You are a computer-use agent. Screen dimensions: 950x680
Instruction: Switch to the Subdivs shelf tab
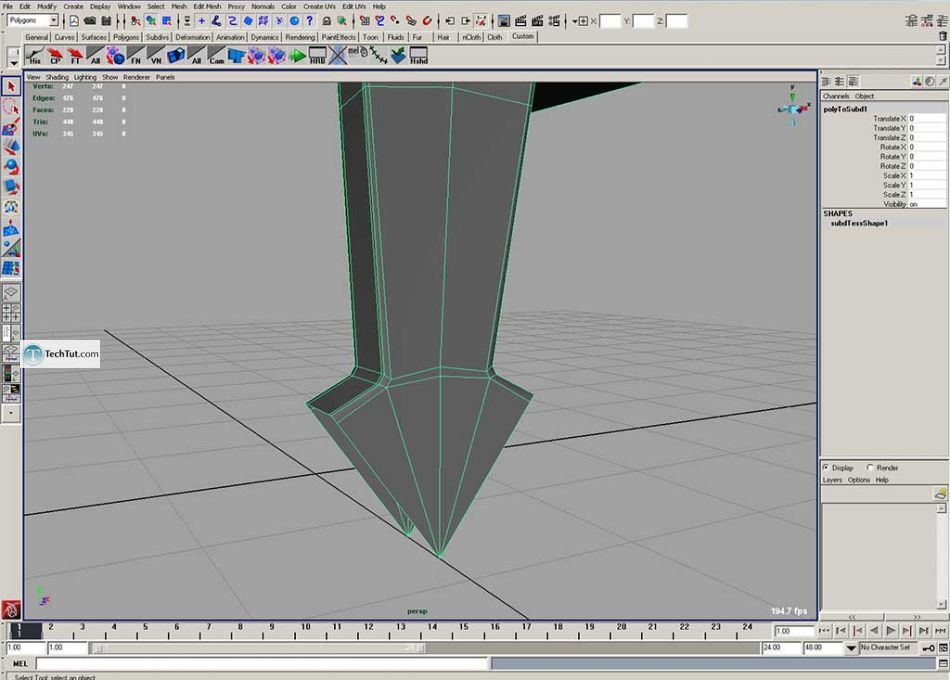[x=157, y=37]
